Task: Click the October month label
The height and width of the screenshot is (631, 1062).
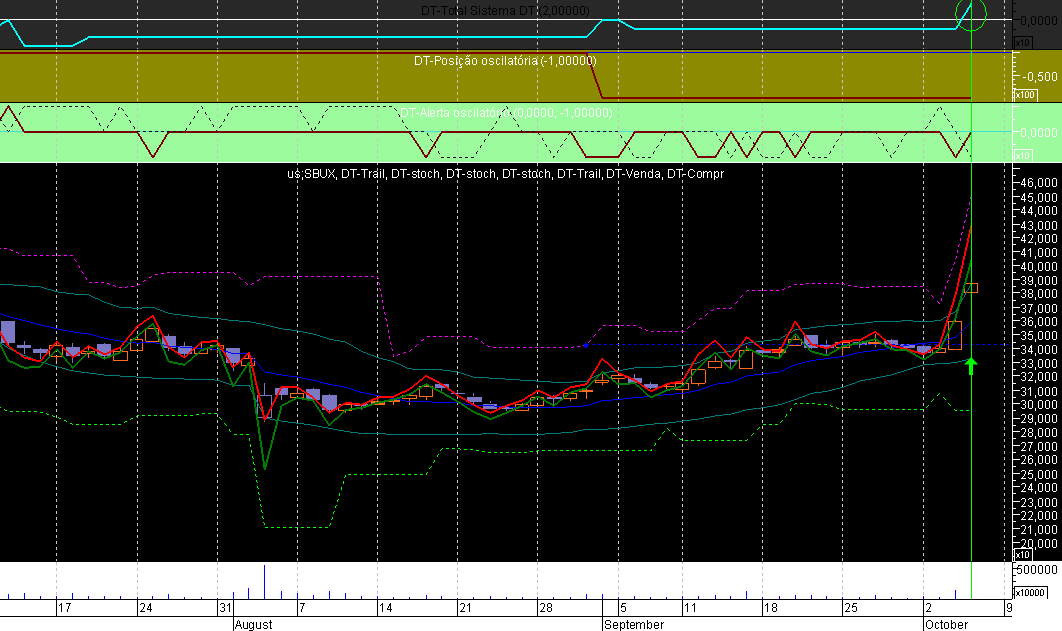Action: click(946, 624)
